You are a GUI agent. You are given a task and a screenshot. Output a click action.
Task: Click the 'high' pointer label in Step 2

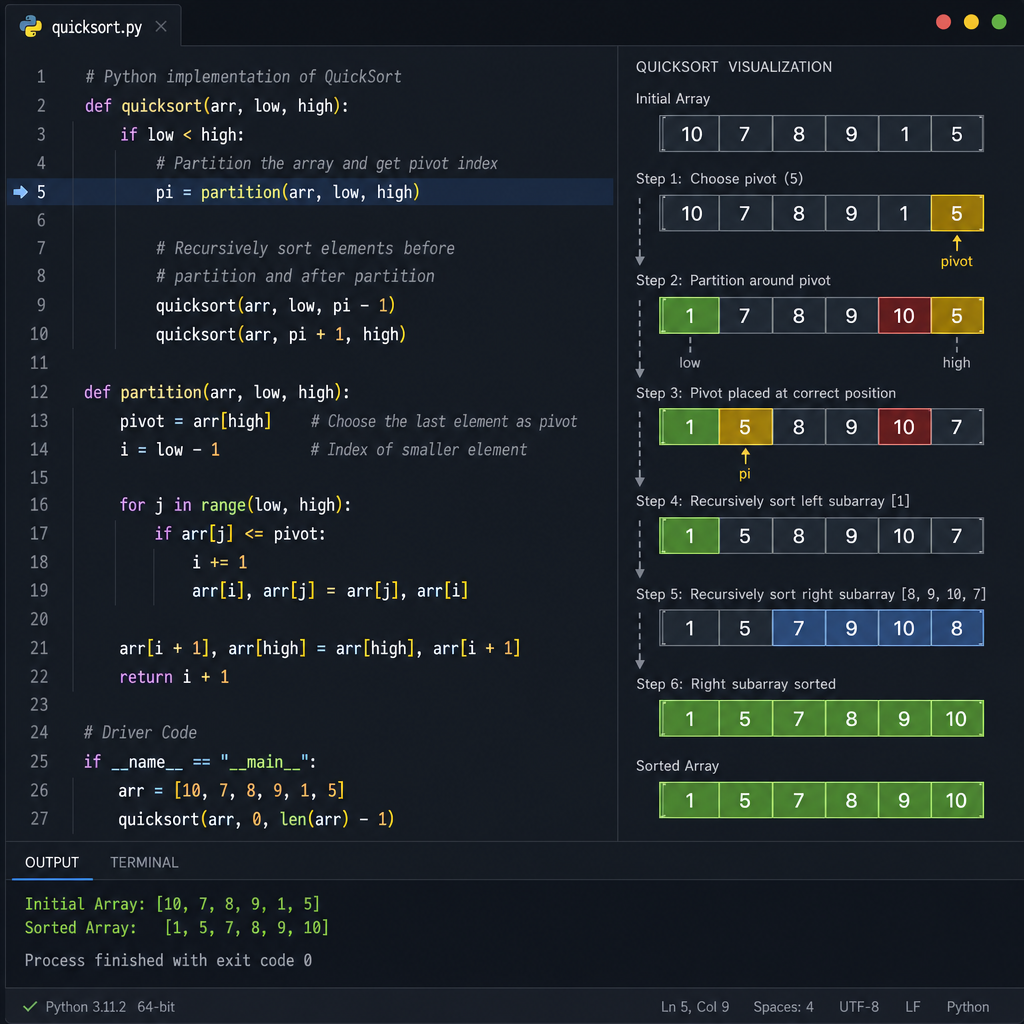point(956,362)
